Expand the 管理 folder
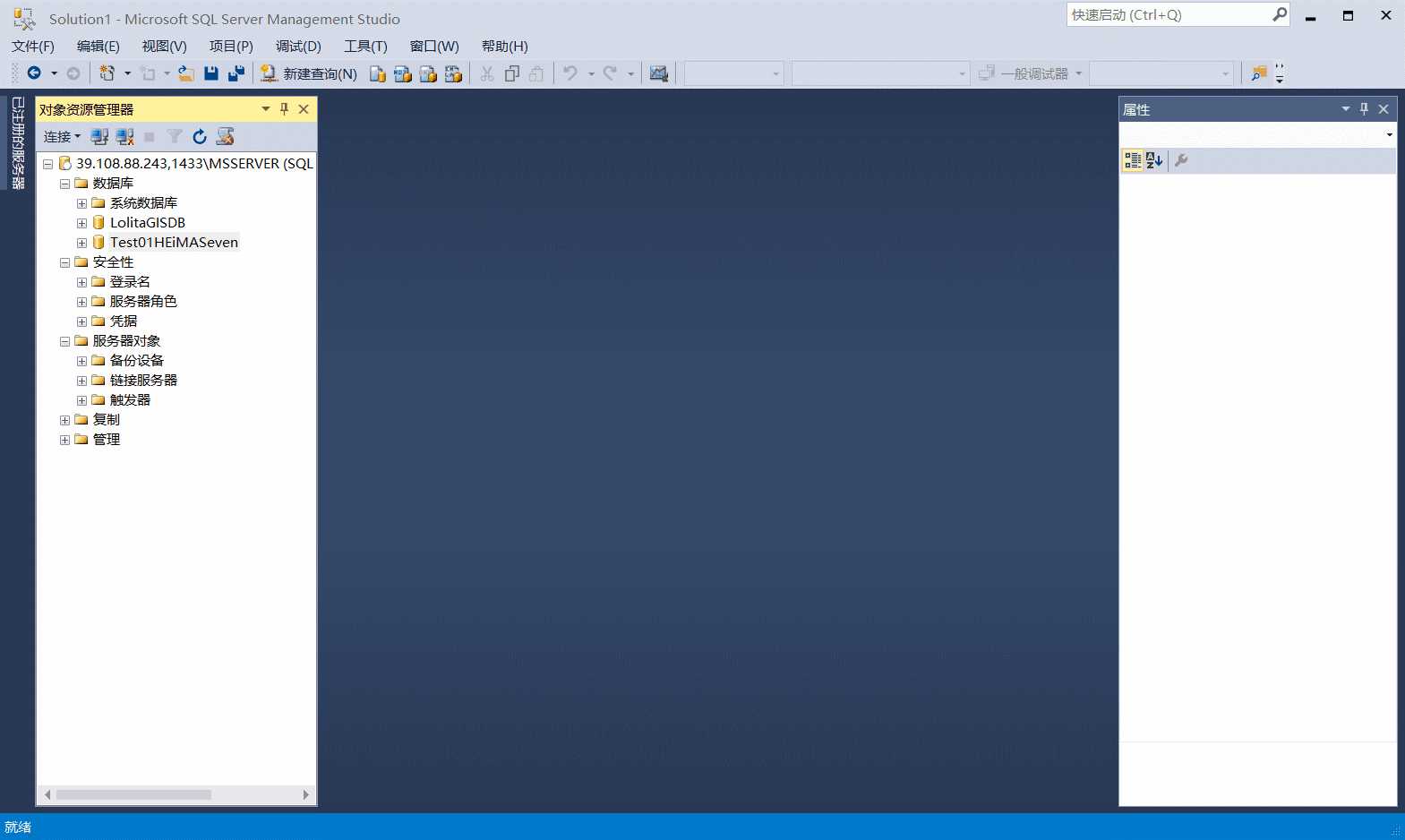The height and width of the screenshot is (840, 1405). (64, 440)
